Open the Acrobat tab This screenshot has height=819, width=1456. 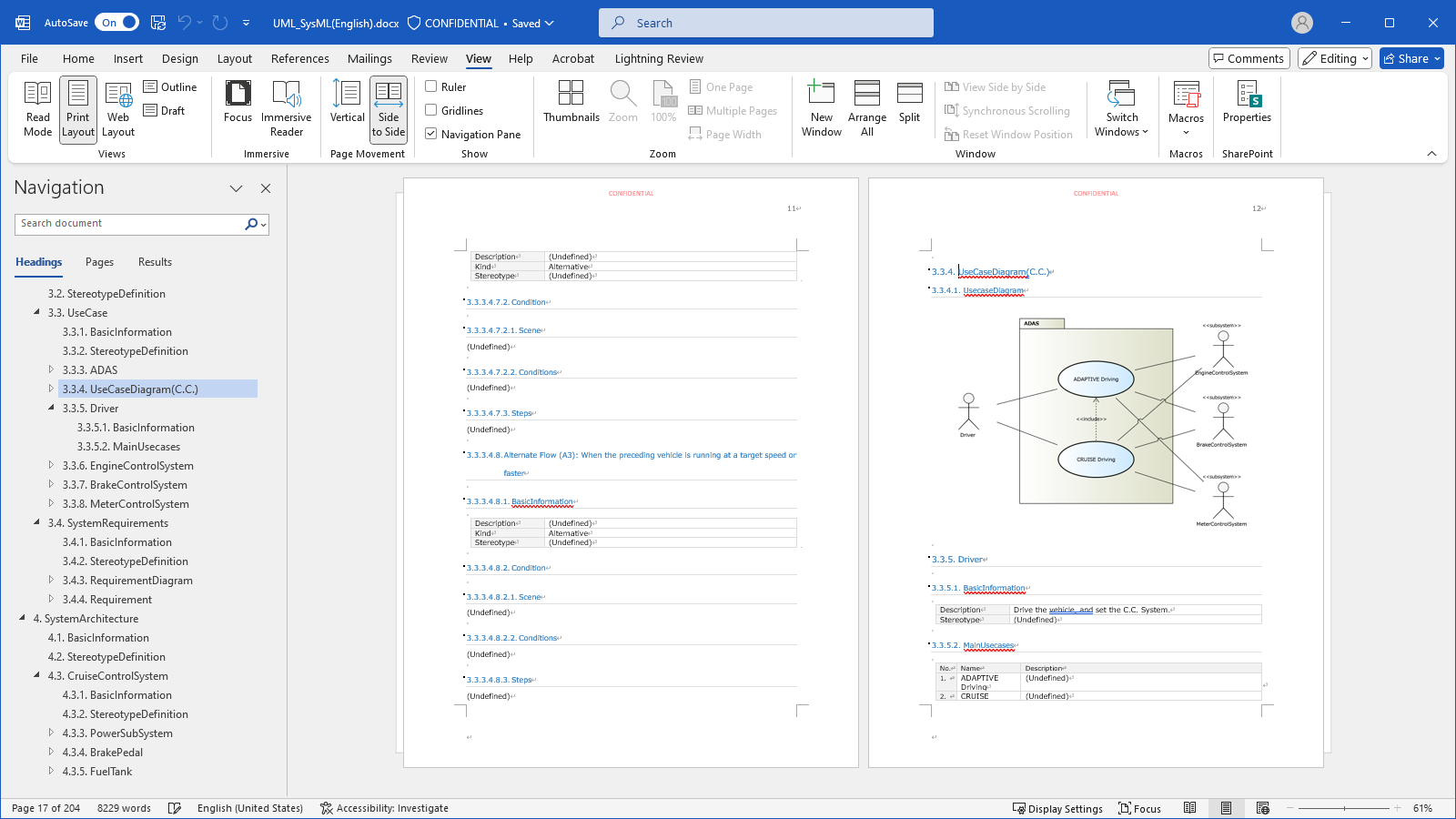[572, 58]
